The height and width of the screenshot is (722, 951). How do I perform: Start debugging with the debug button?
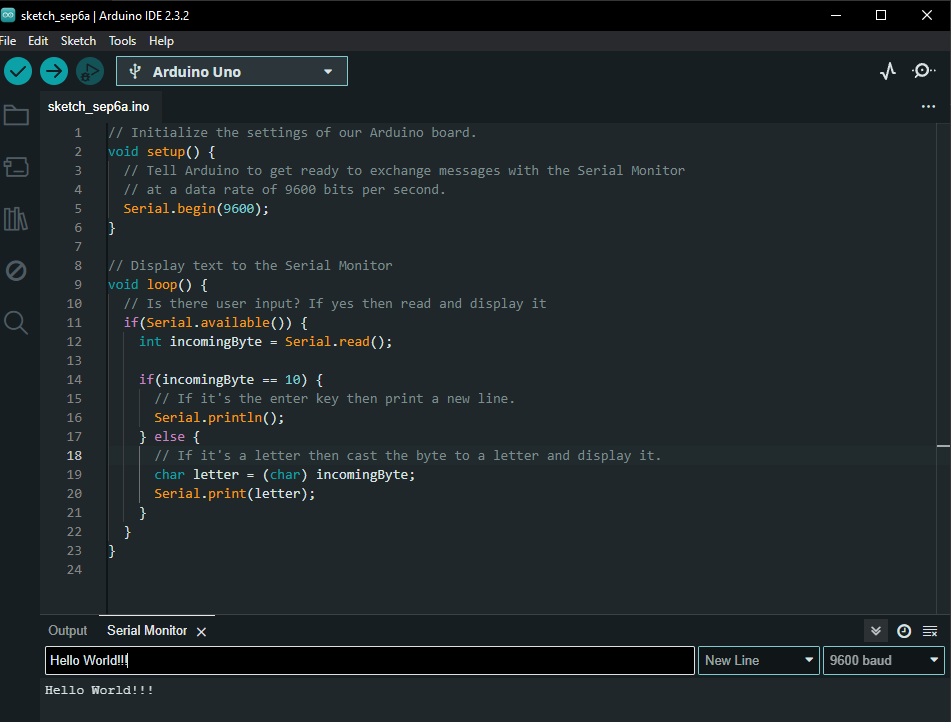pos(90,72)
